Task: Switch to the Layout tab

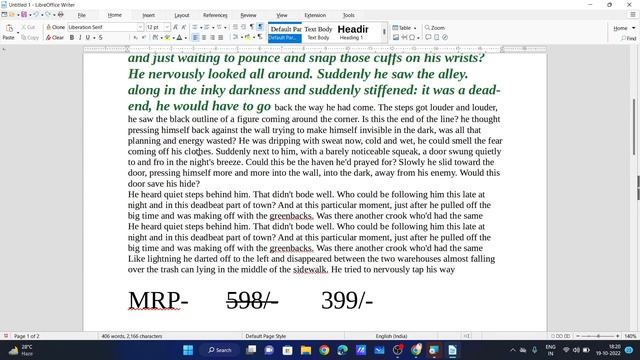Action: 182,15
